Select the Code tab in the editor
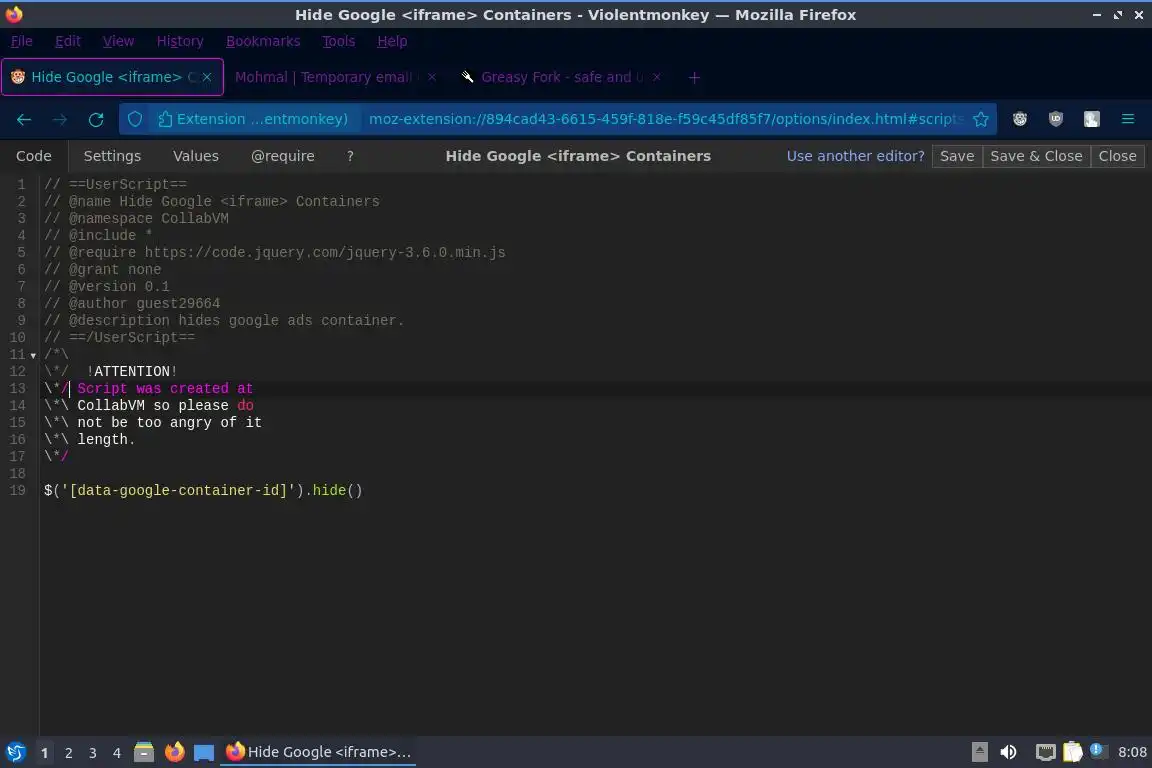Image resolution: width=1152 pixels, height=768 pixels. tap(34, 156)
